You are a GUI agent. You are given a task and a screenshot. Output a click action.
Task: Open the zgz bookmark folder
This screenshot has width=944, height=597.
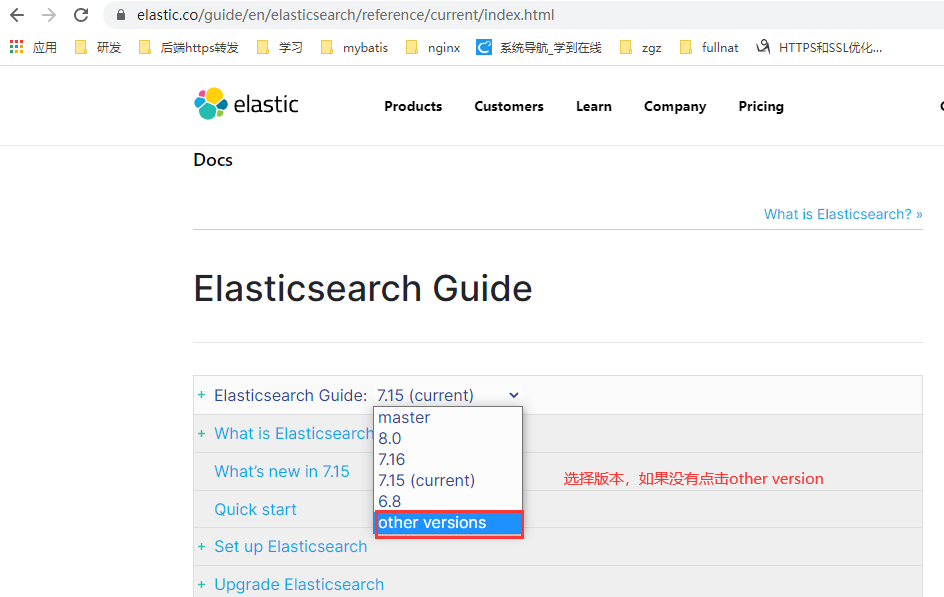[641, 48]
